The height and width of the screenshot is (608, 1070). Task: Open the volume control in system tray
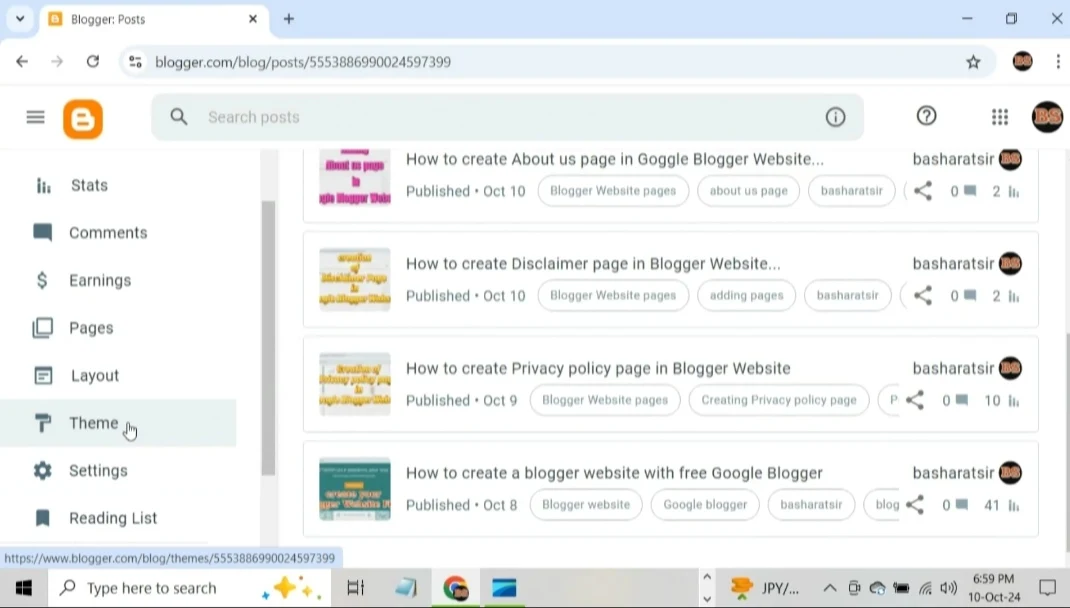click(949, 588)
